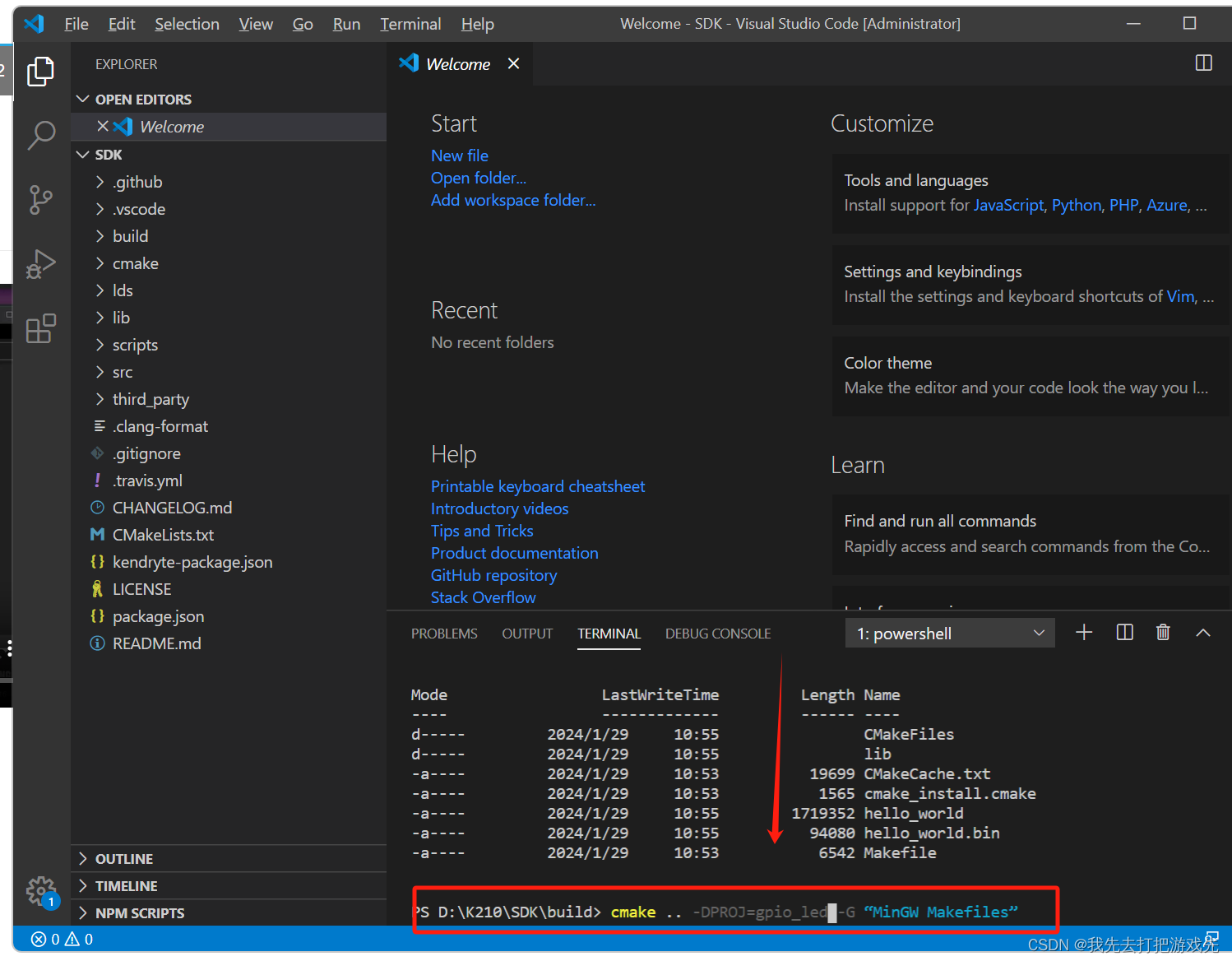Open the '1: powershell' terminal dropdown
The image size is (1232, 961).
tap(950, 633)
